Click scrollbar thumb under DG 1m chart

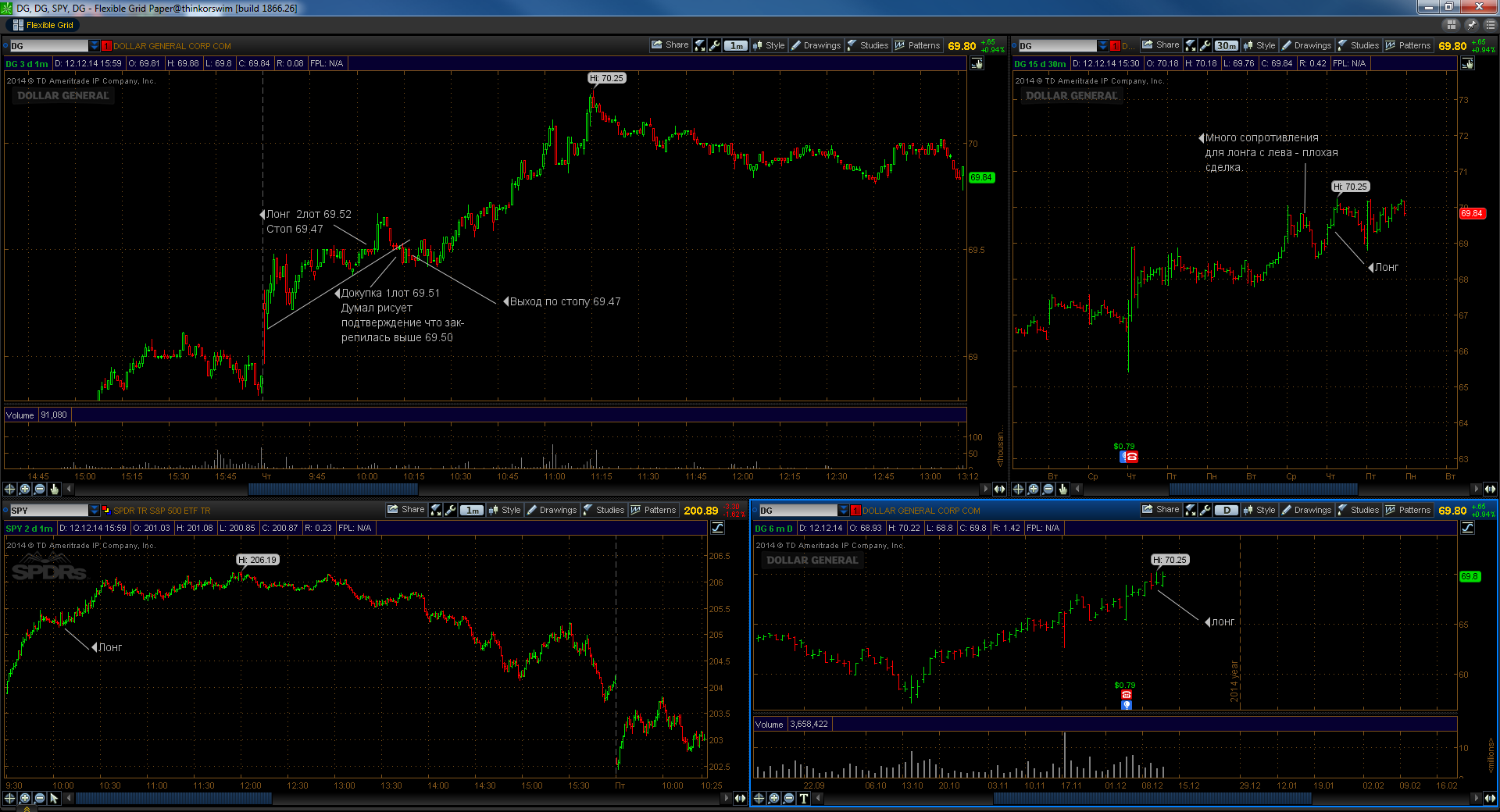point(333,489)
